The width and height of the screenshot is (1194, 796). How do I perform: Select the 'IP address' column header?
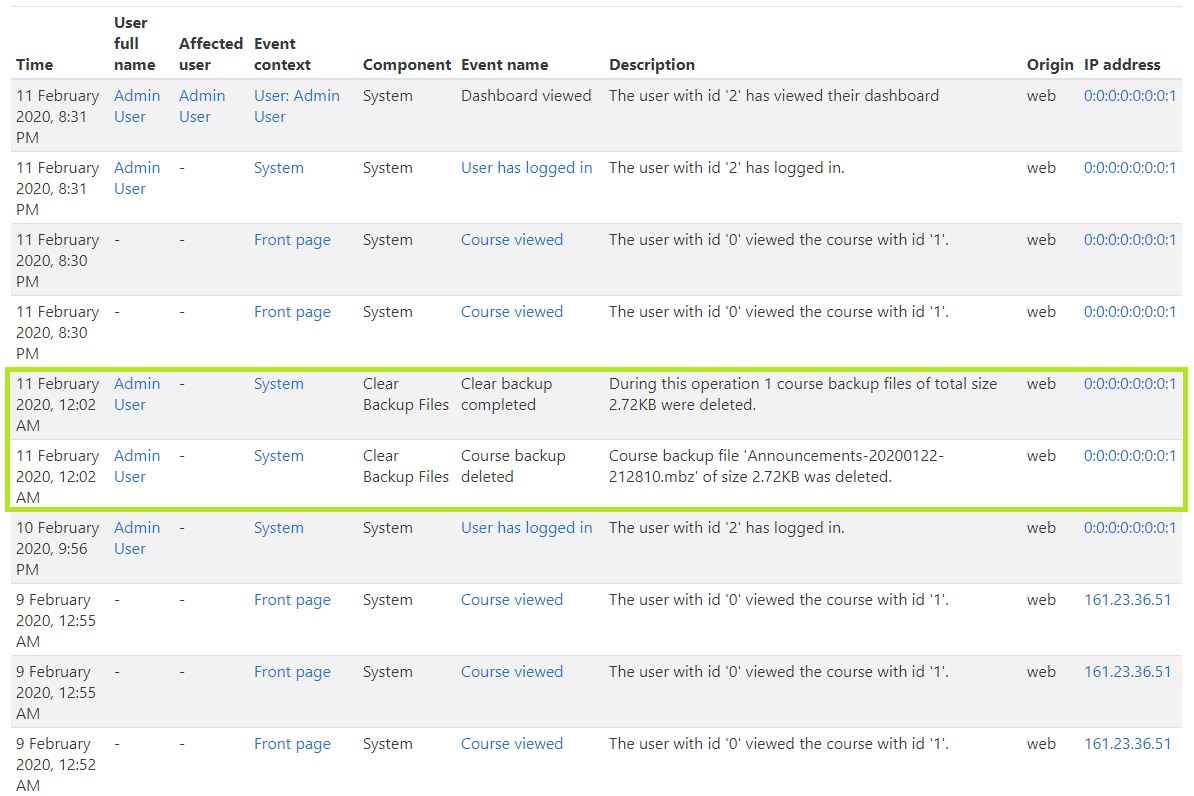click(1122, 65)
